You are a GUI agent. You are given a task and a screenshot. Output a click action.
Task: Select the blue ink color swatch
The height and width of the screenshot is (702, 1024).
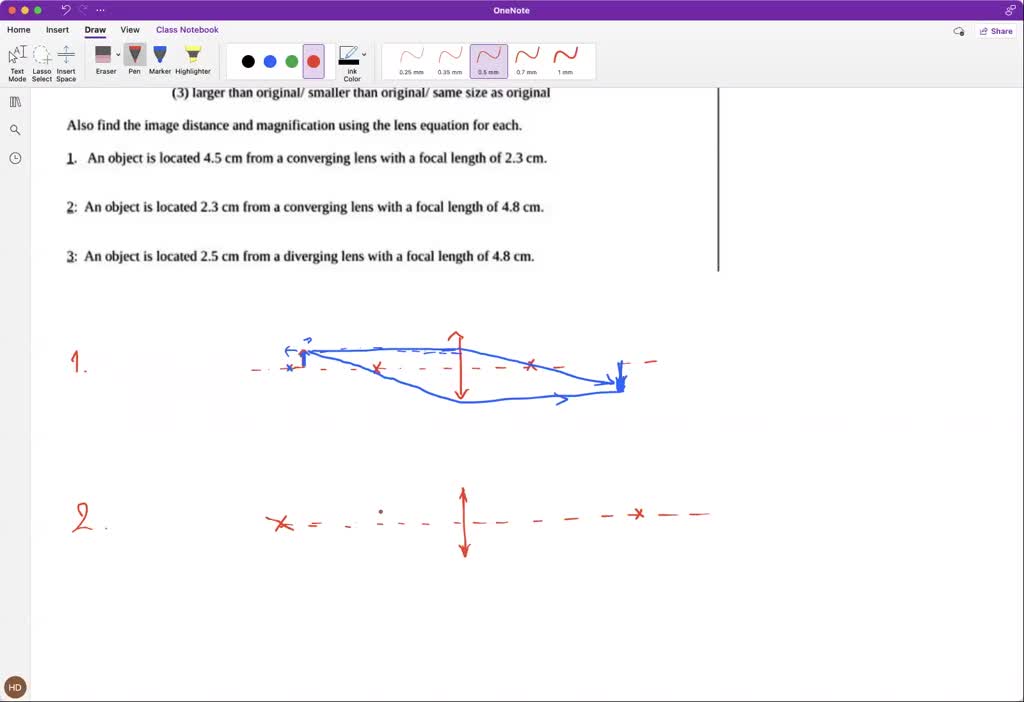point(270,61)
